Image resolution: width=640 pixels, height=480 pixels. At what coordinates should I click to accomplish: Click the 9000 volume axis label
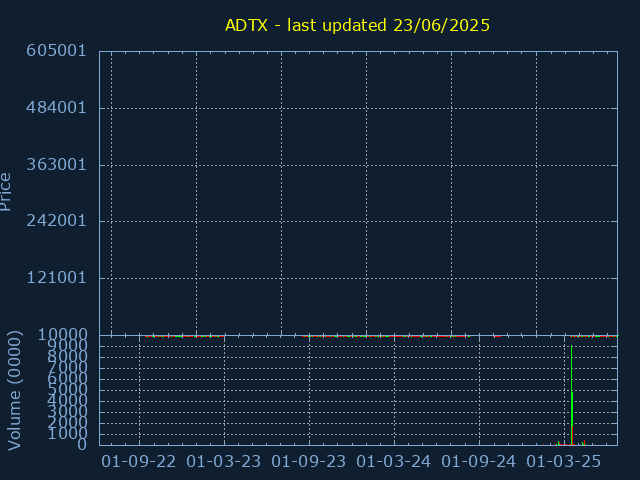(x=67, y=346)
